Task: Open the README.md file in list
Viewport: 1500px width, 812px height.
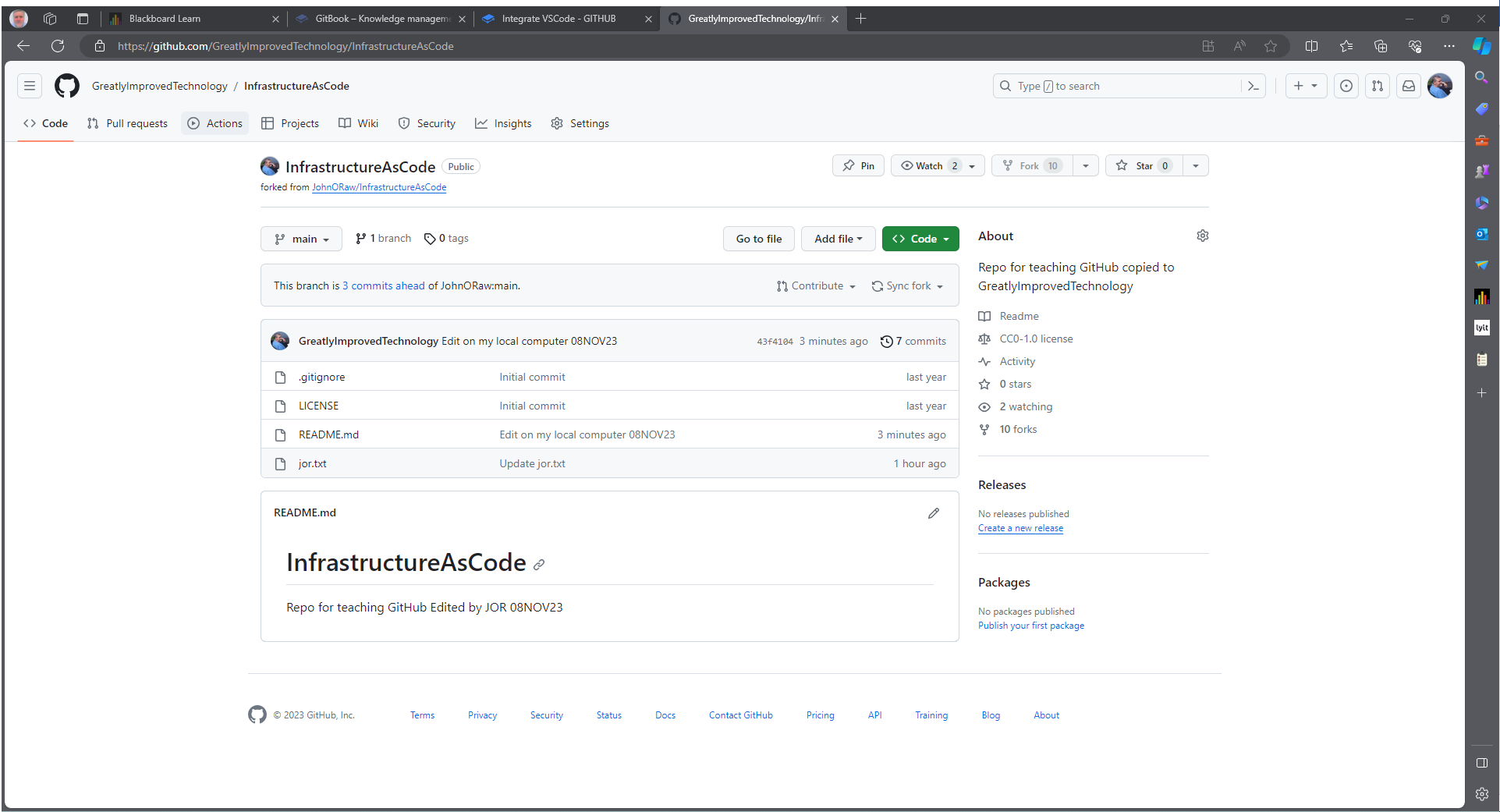Action: 328,434
